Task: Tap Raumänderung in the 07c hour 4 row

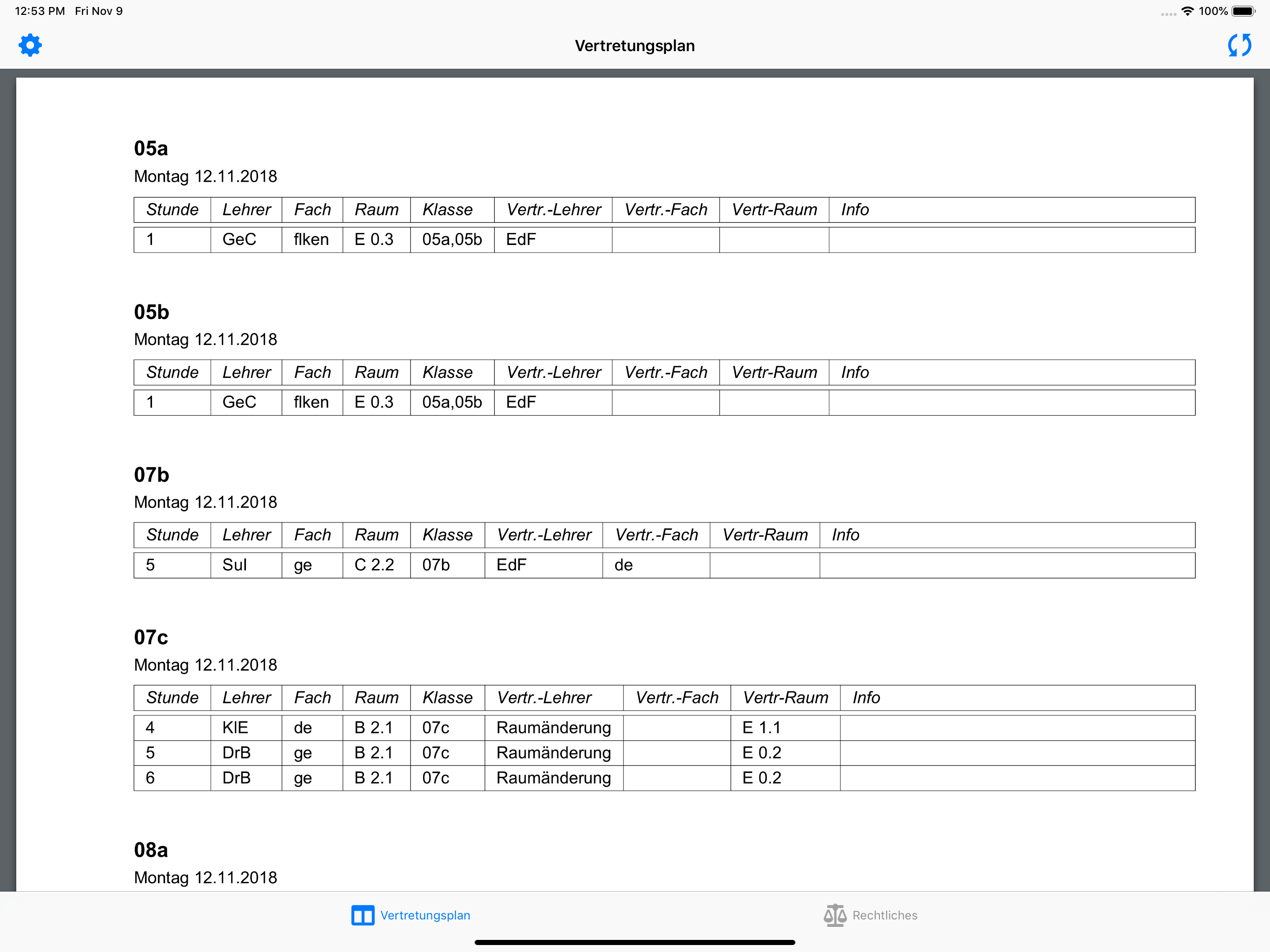Action: click(554, 727)
